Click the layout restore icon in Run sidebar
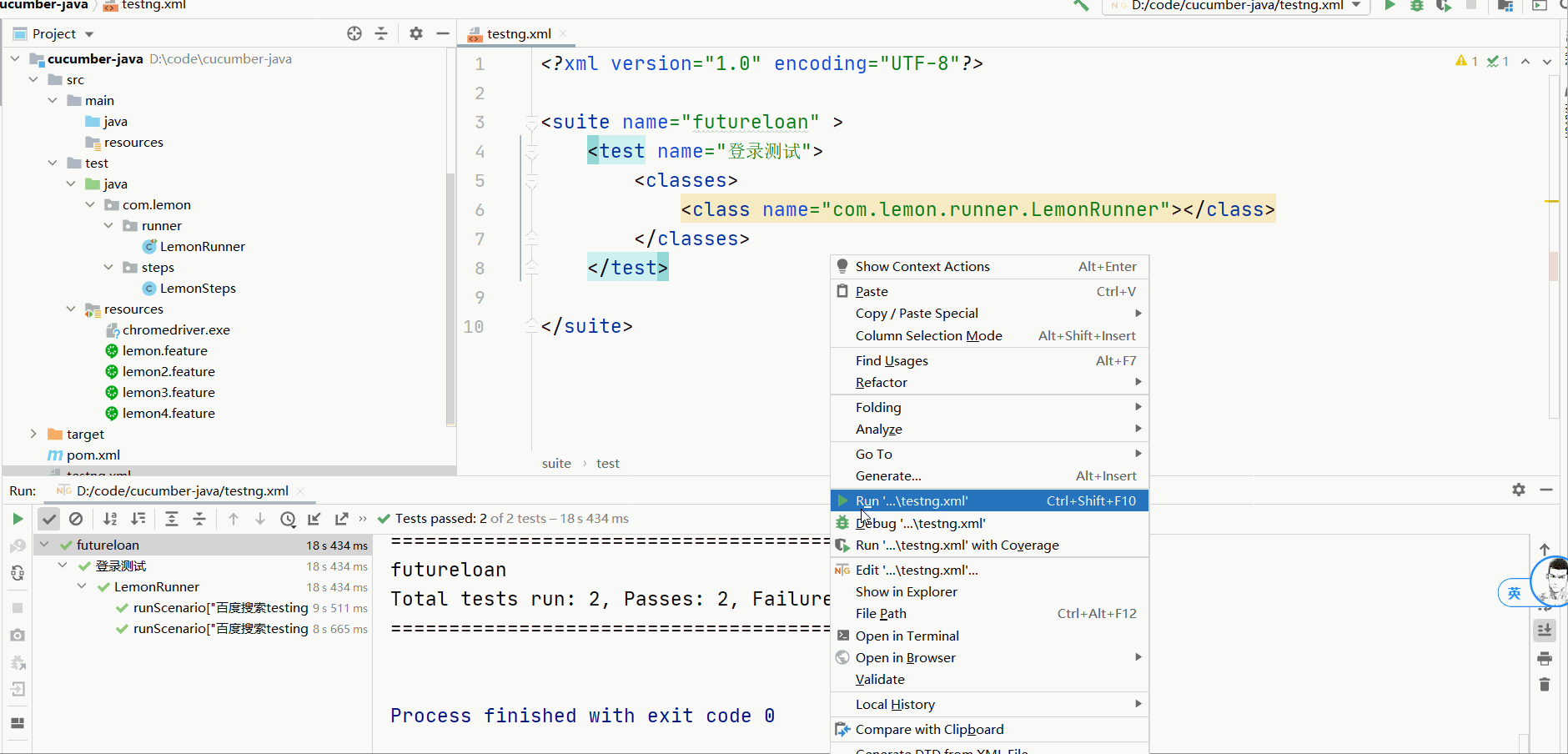The height and width of the screenshot is (754, 1568). [x=18, y=723]
